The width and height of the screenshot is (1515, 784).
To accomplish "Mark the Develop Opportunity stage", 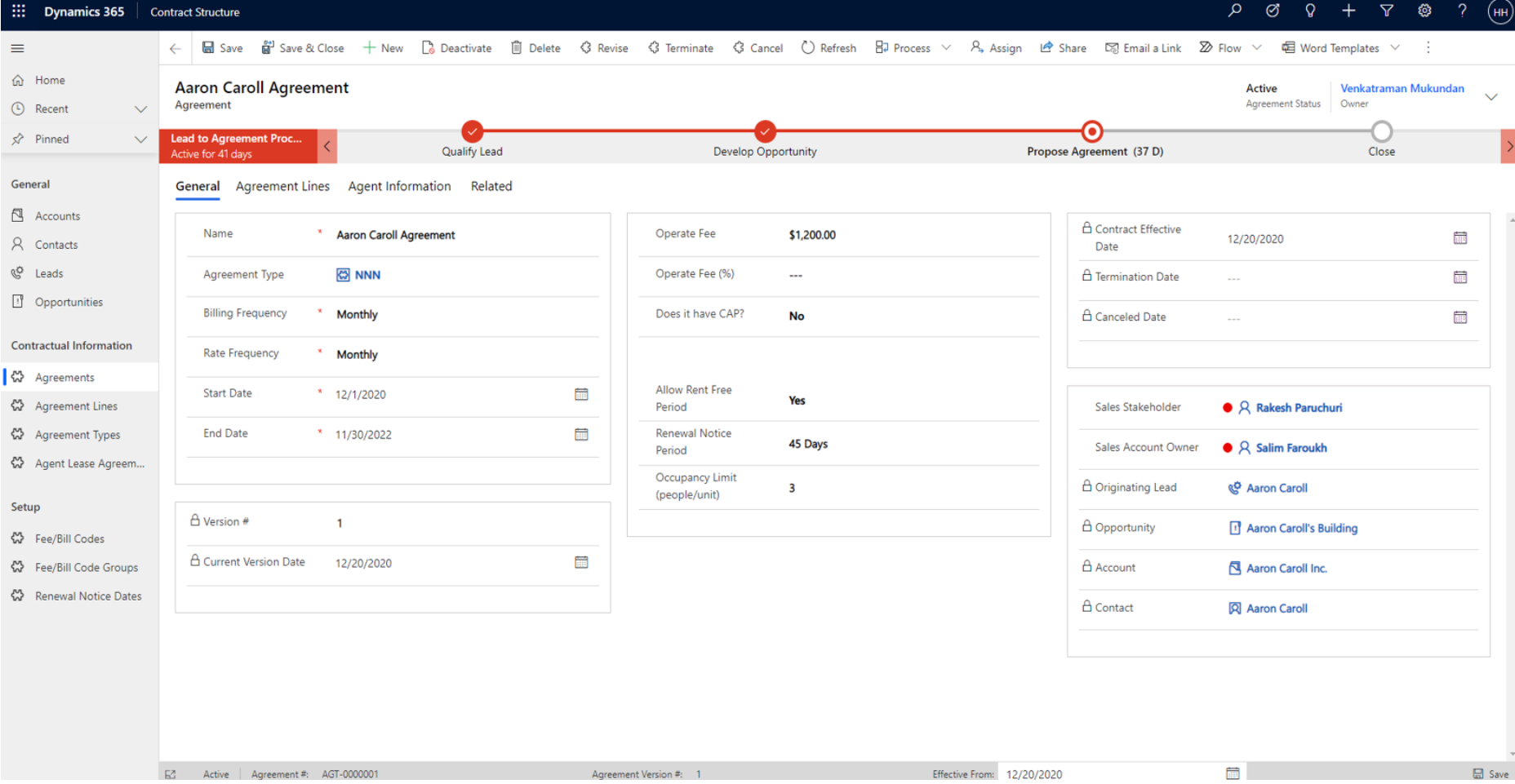I will pyautogui.click(x=764, y=131).
